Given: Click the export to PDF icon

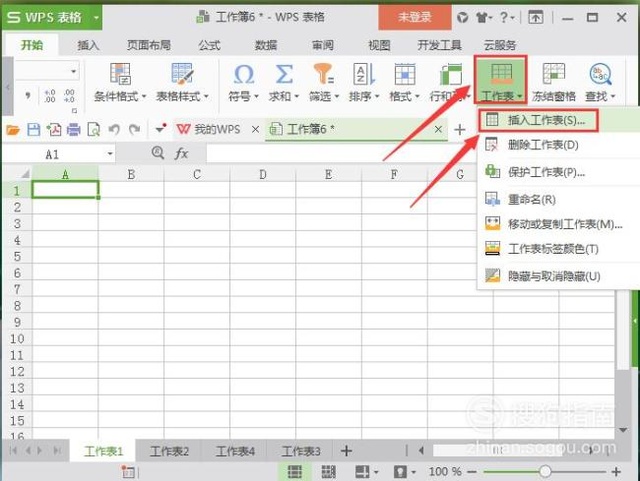Looking at the screenshot, I should tap(54, 130).
